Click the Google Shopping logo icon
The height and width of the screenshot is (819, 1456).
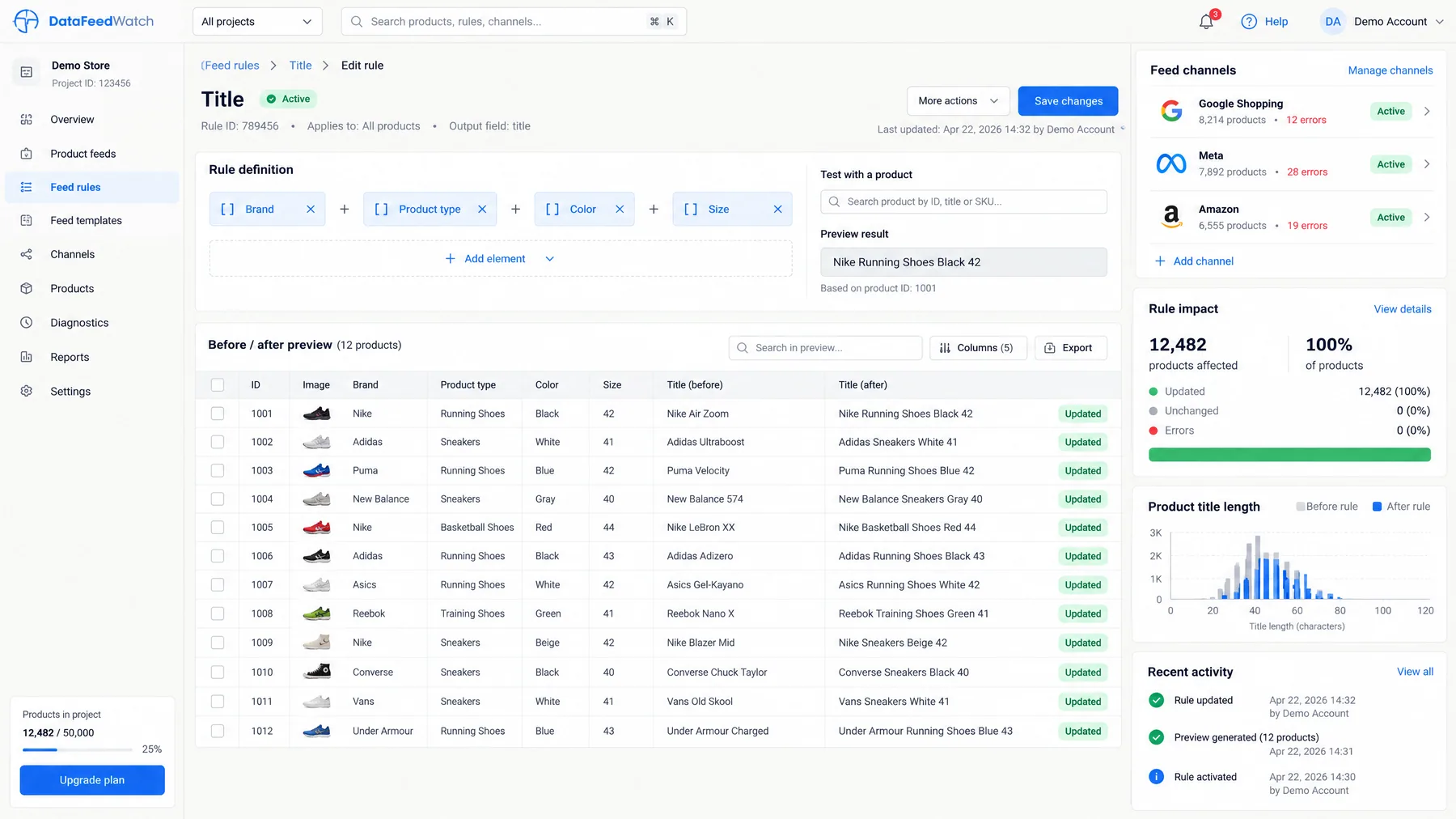click(x=1171, y=111)
